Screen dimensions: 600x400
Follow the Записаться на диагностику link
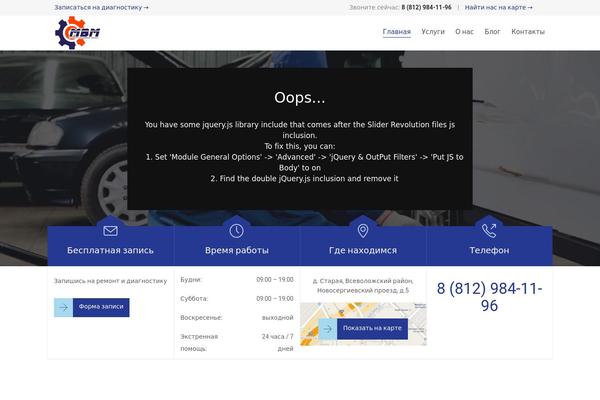[101, 7]
